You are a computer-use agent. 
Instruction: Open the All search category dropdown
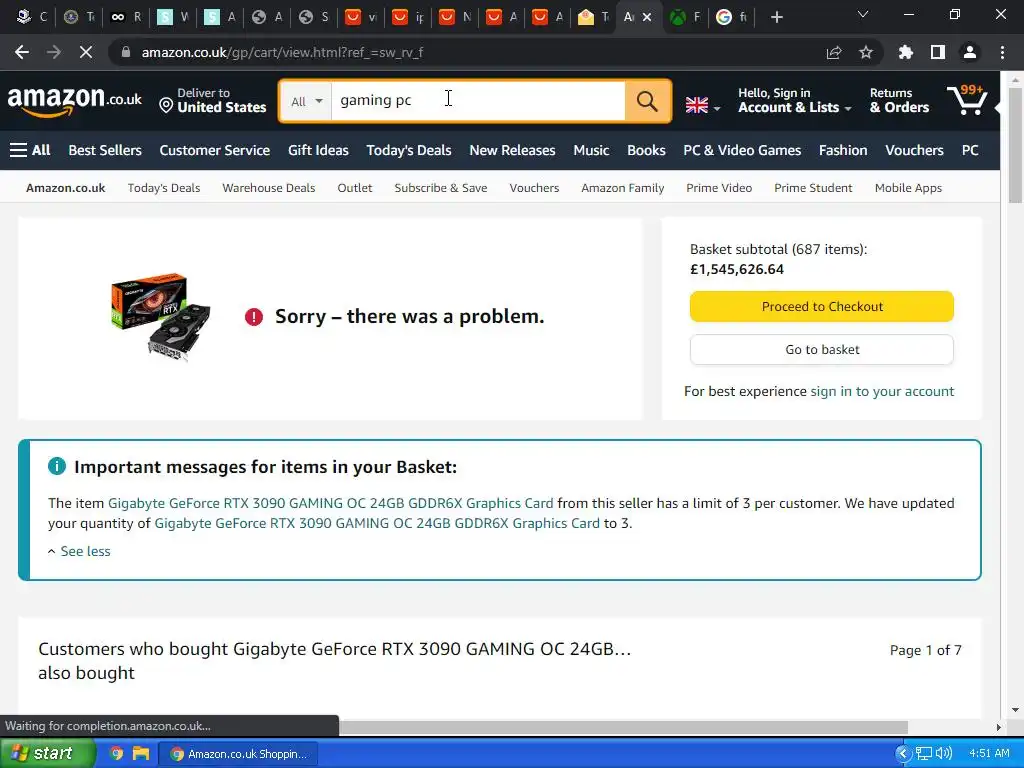306,101
